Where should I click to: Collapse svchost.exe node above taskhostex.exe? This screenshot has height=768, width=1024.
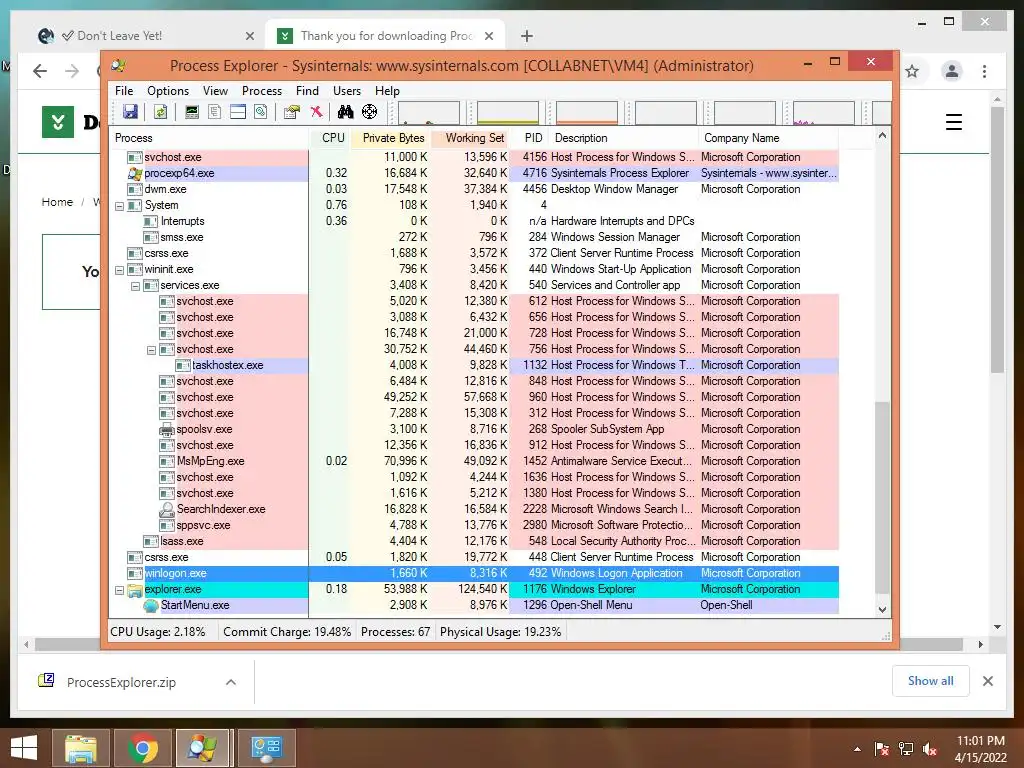click(x=152, y=350)
